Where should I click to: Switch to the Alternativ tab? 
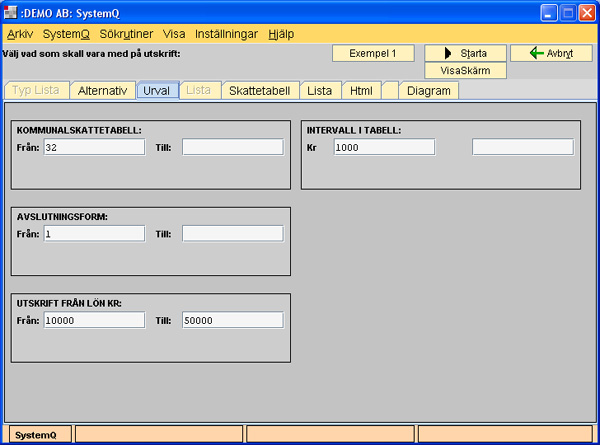click(102, 91)
